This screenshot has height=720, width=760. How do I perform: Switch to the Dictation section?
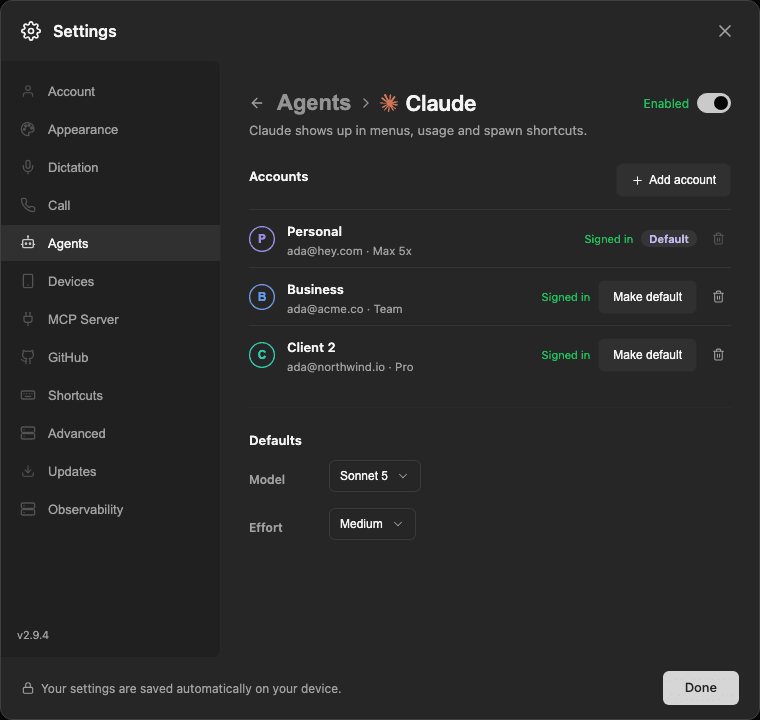(111, 167)
